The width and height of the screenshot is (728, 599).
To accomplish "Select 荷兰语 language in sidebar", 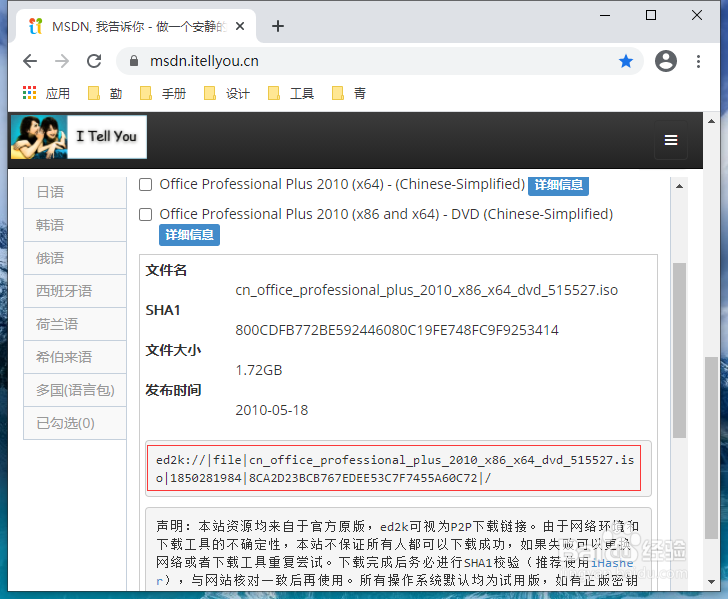I will pos(75,324).
